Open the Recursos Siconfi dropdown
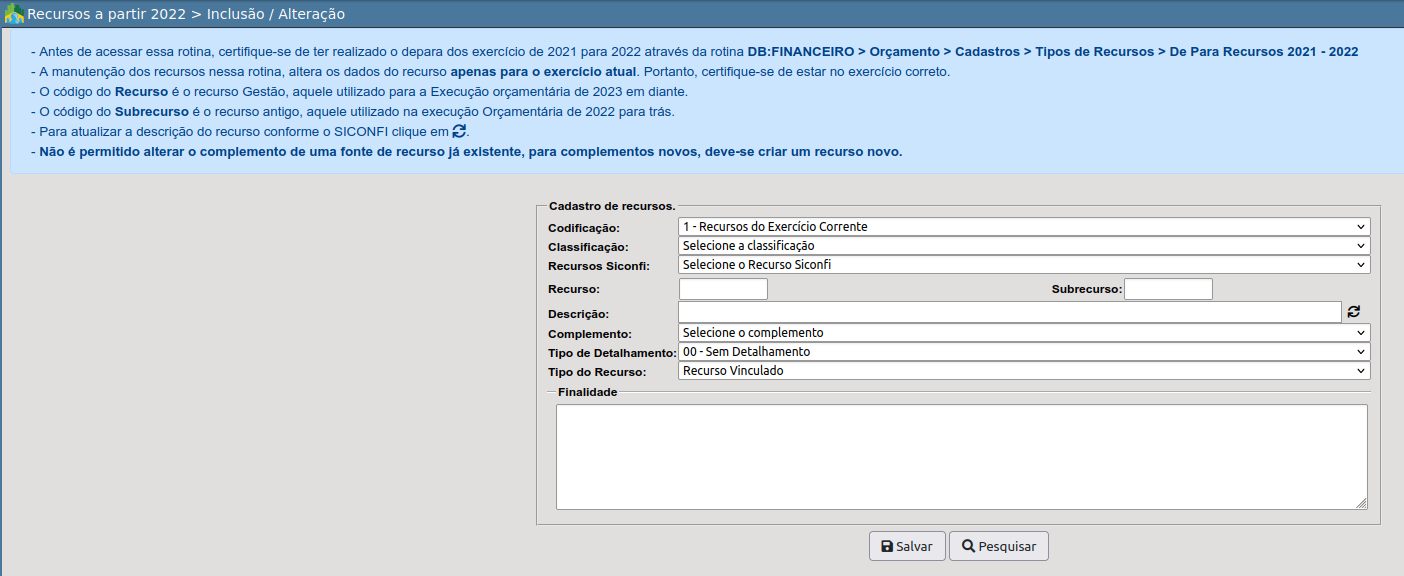Viewport: 1404px width, 576px height. pos(1023,265)
